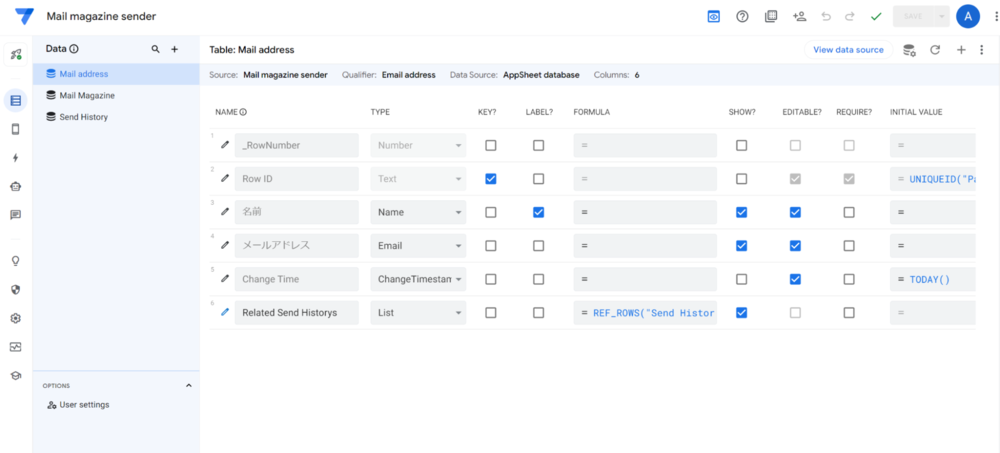Toggle LABEL checkbox for 名前 column

[538, 212]
